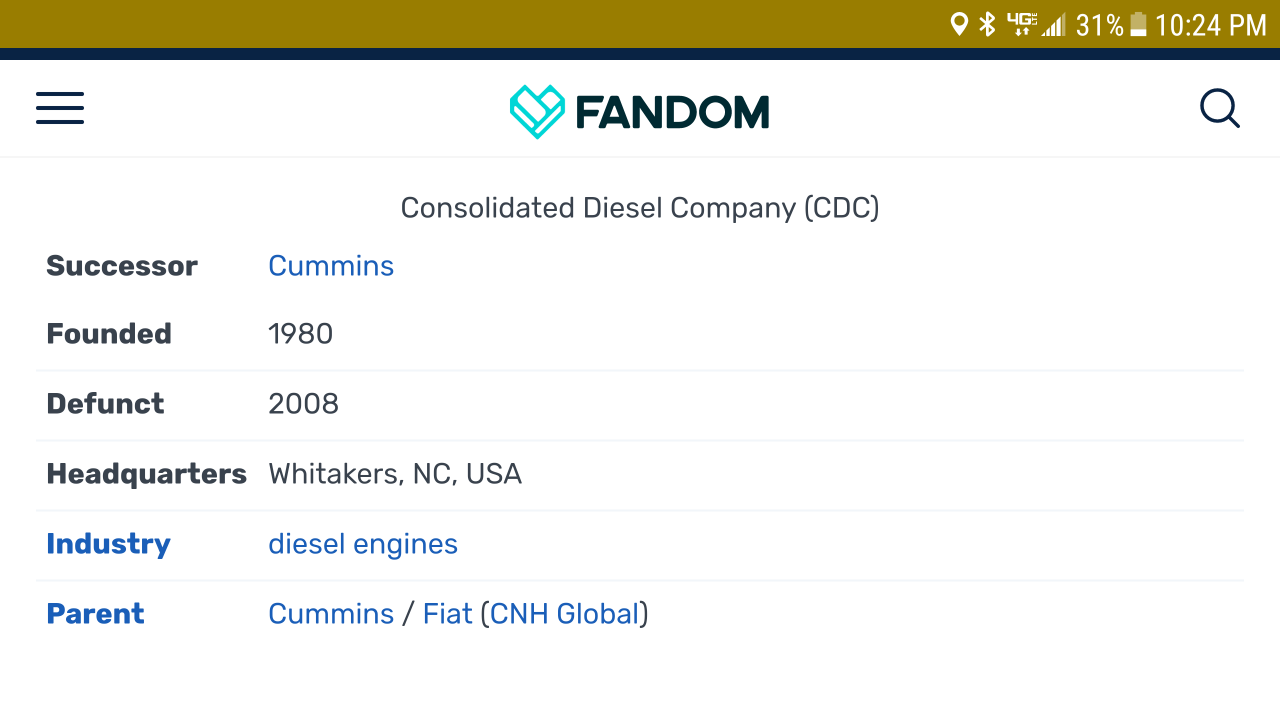The height and width of the screenshot is (720, 1280).
Task: Follow the diesel engines link
Action: (363, 544)
